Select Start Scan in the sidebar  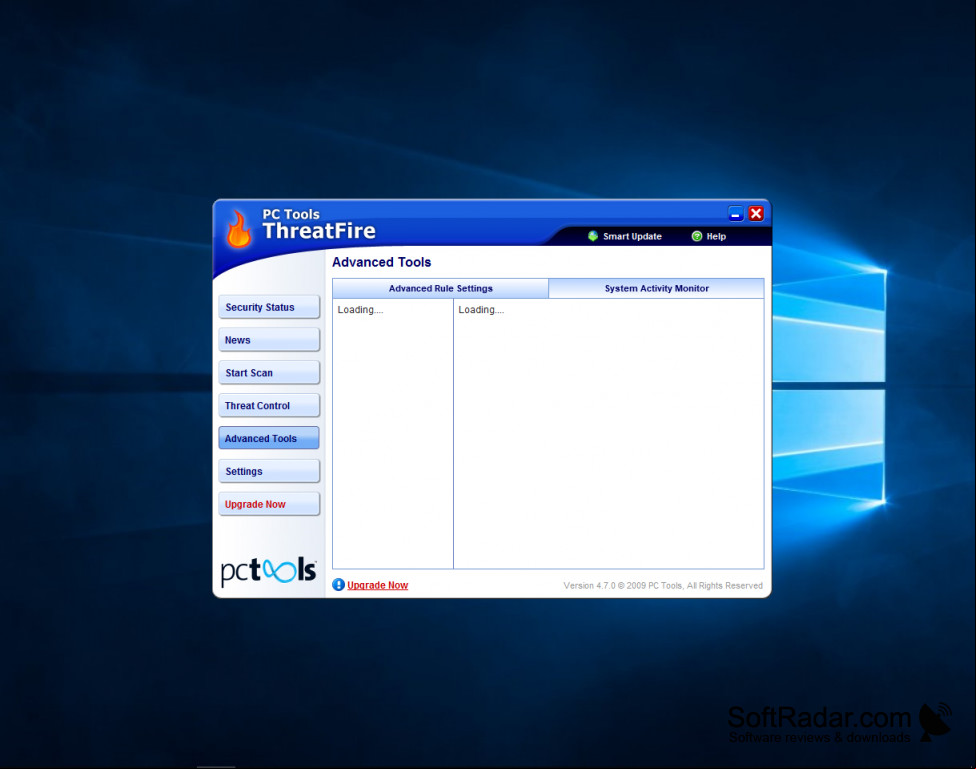[269, 373]
